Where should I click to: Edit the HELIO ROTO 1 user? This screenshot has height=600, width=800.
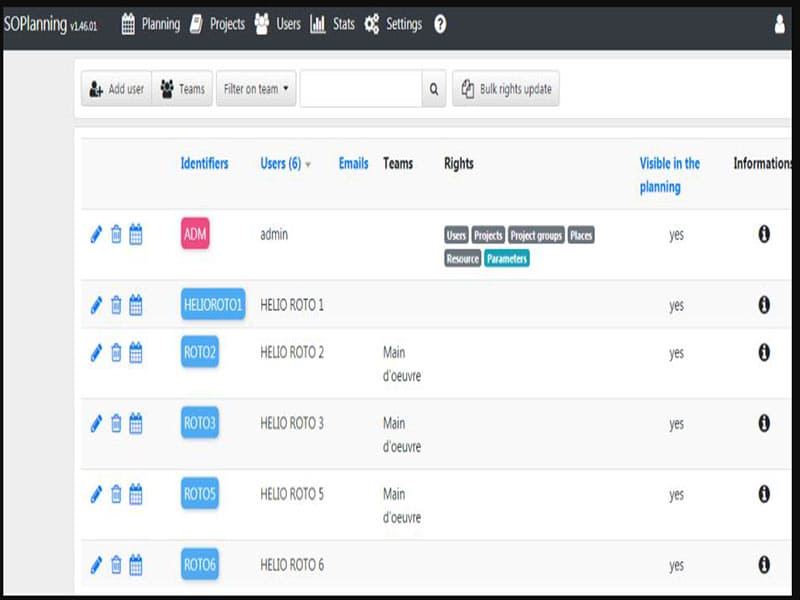point(96,305)
